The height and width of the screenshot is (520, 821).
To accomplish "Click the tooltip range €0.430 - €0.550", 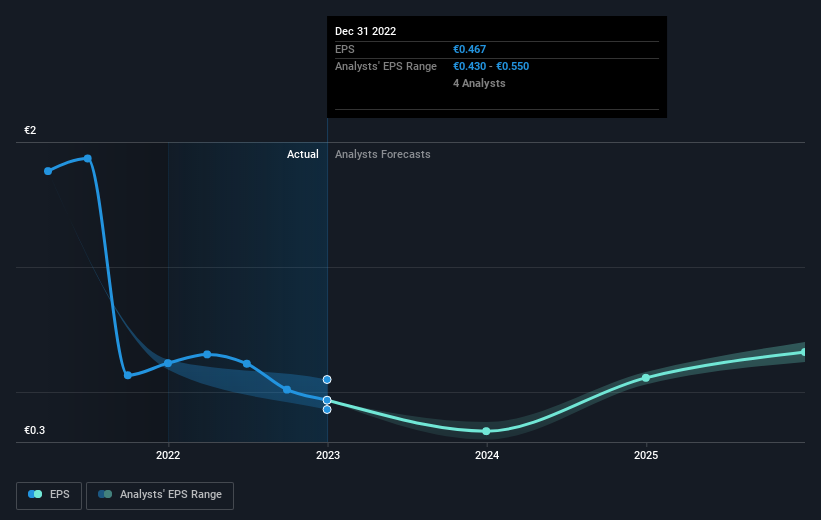I will pyautogui.click(x=491, y=66).
